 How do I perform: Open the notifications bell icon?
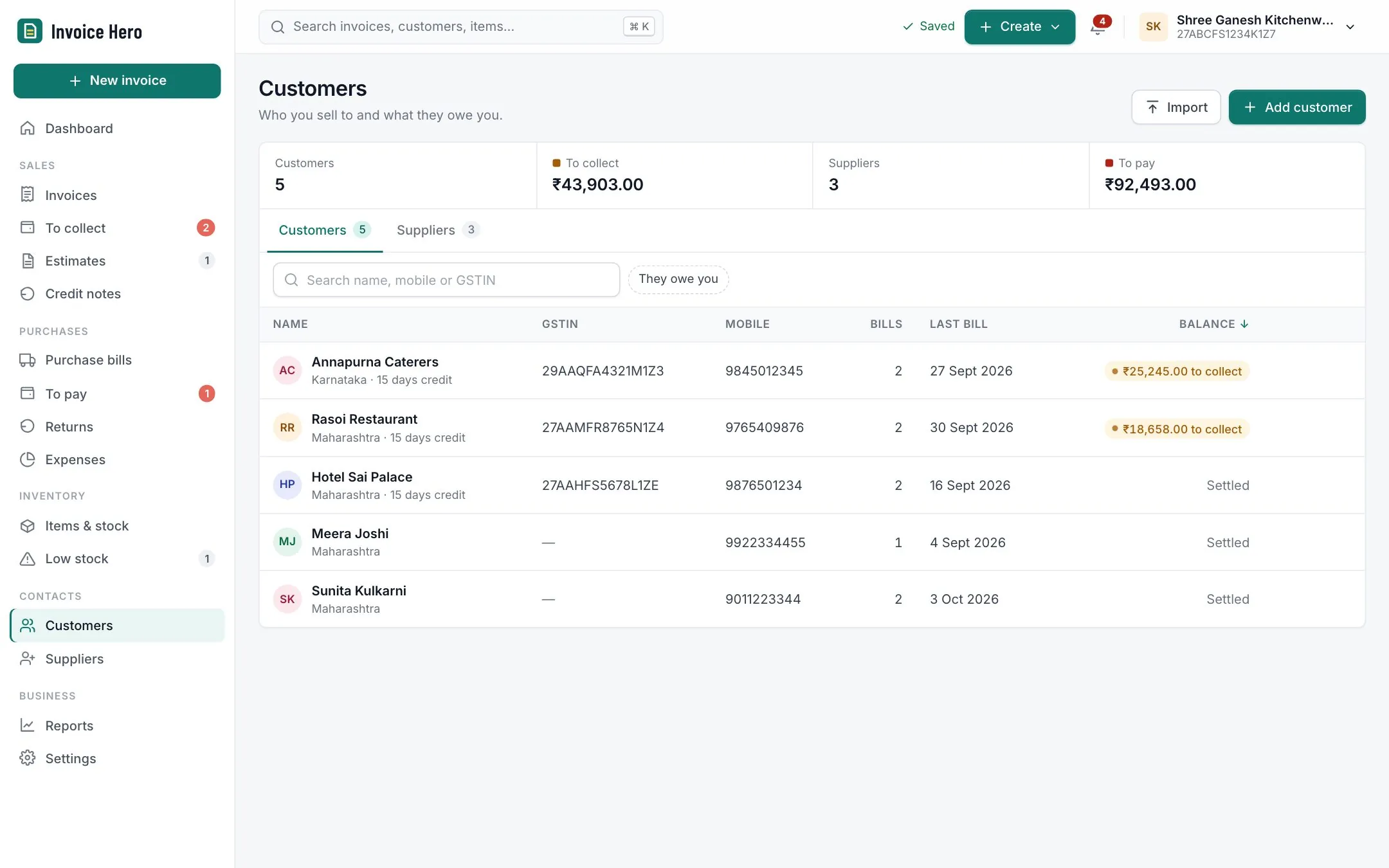point(1098,27)
